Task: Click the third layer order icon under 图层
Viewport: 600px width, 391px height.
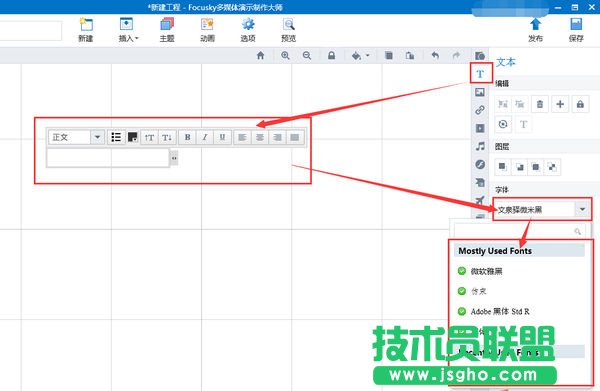Action: click(536, 166)
